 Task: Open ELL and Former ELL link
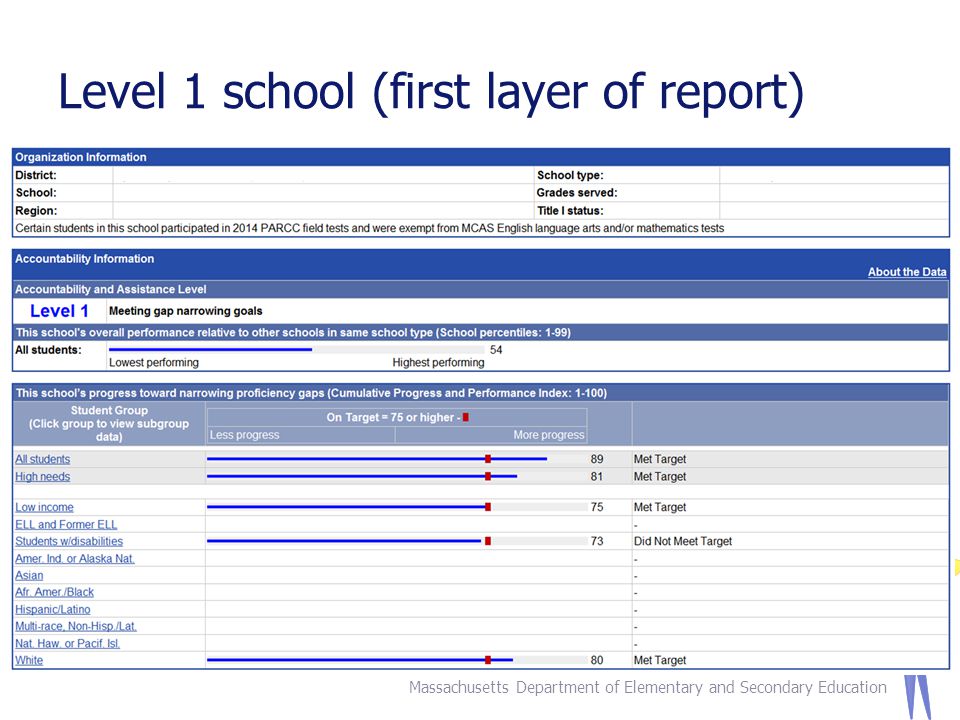coord(66,524)
